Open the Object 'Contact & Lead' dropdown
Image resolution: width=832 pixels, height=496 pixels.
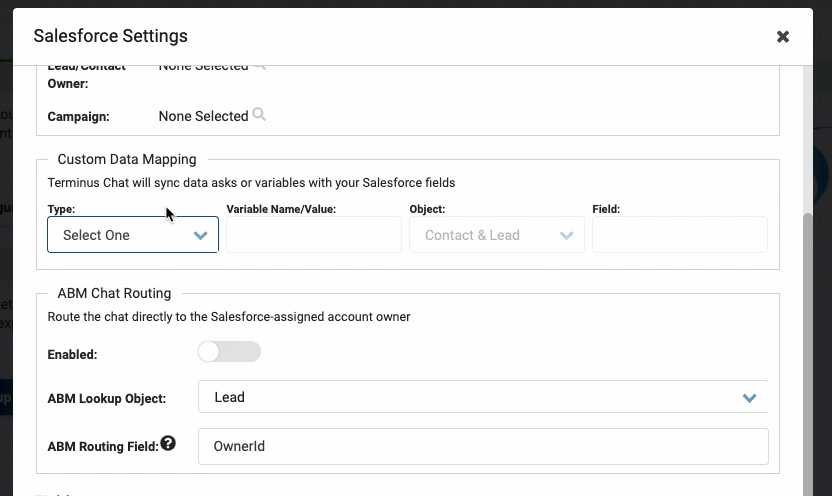497,234
